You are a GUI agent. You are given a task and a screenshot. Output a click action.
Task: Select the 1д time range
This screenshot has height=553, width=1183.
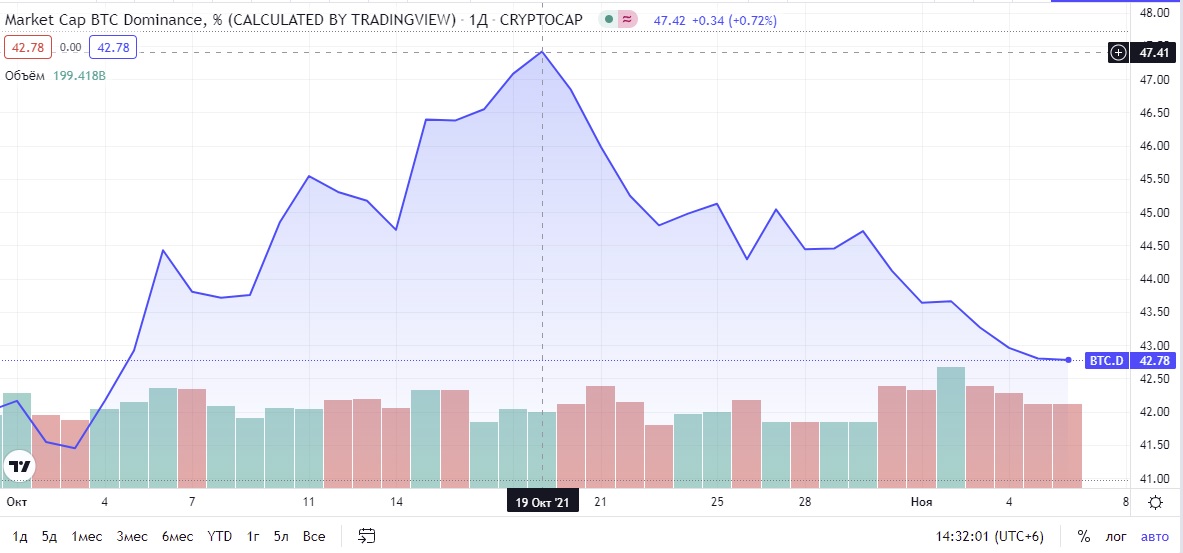[20, 536]
